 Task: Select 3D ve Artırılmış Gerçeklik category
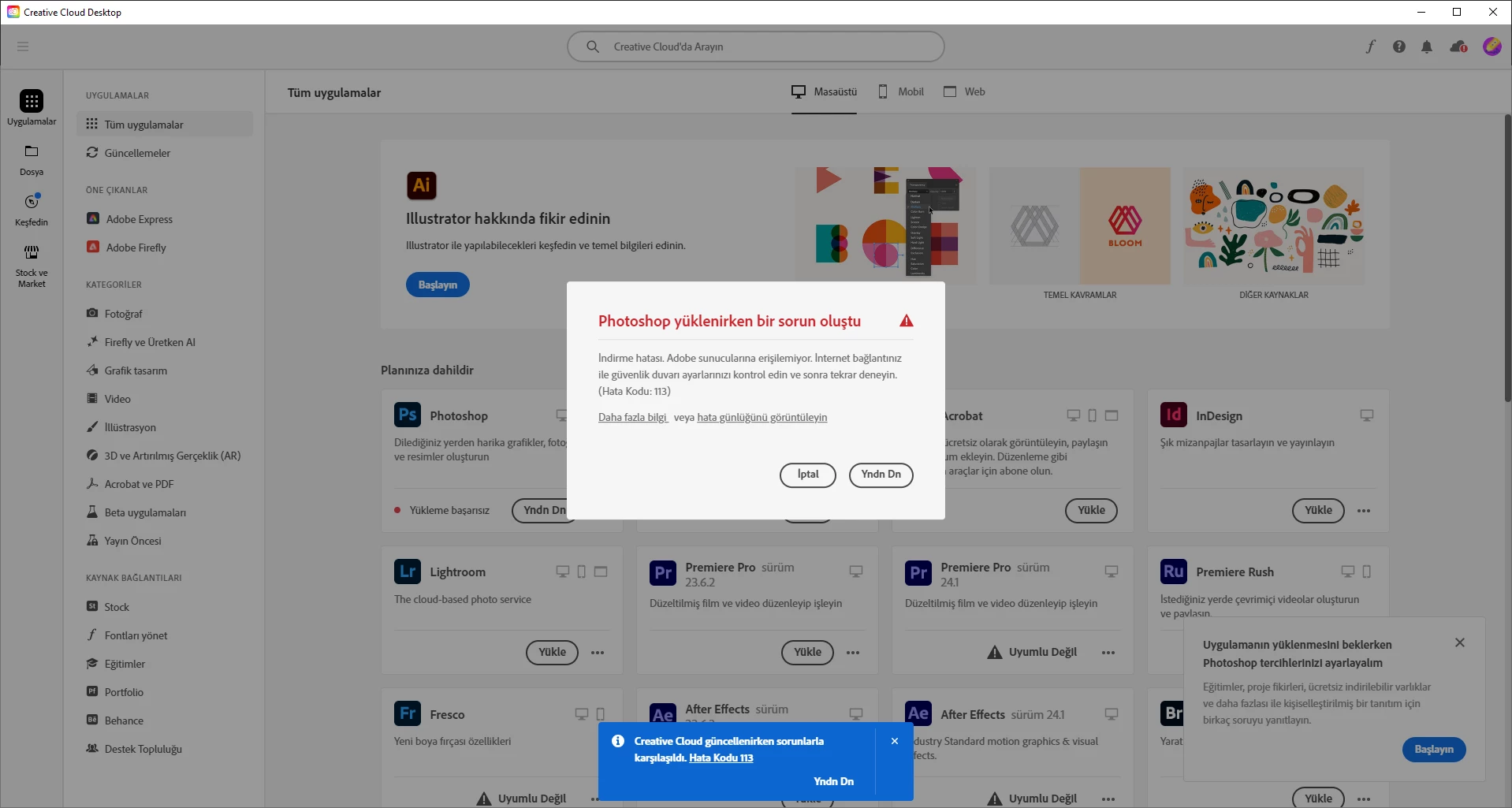click(165, 456)
